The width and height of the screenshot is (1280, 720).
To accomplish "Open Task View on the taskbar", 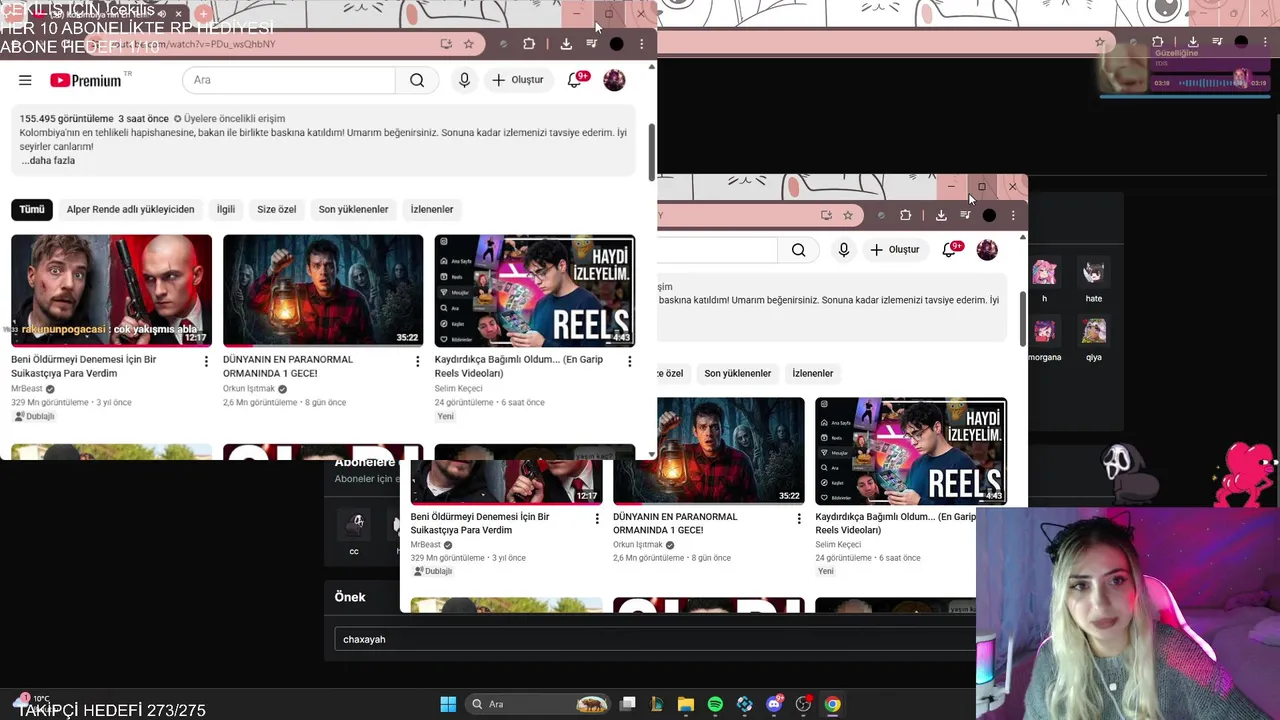I will pos(627,704).
